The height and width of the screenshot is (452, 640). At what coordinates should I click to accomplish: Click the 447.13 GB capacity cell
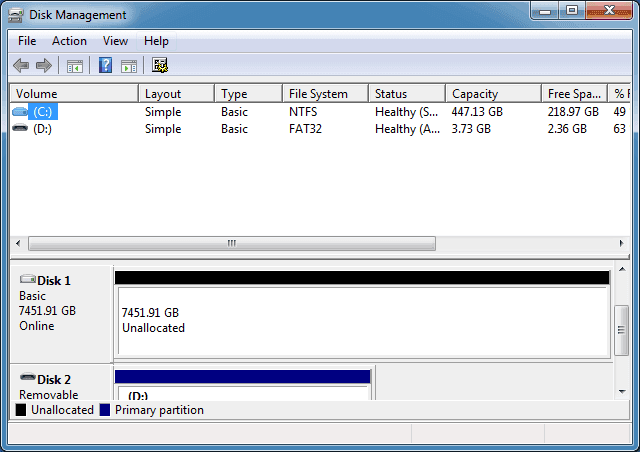point(477,111)
